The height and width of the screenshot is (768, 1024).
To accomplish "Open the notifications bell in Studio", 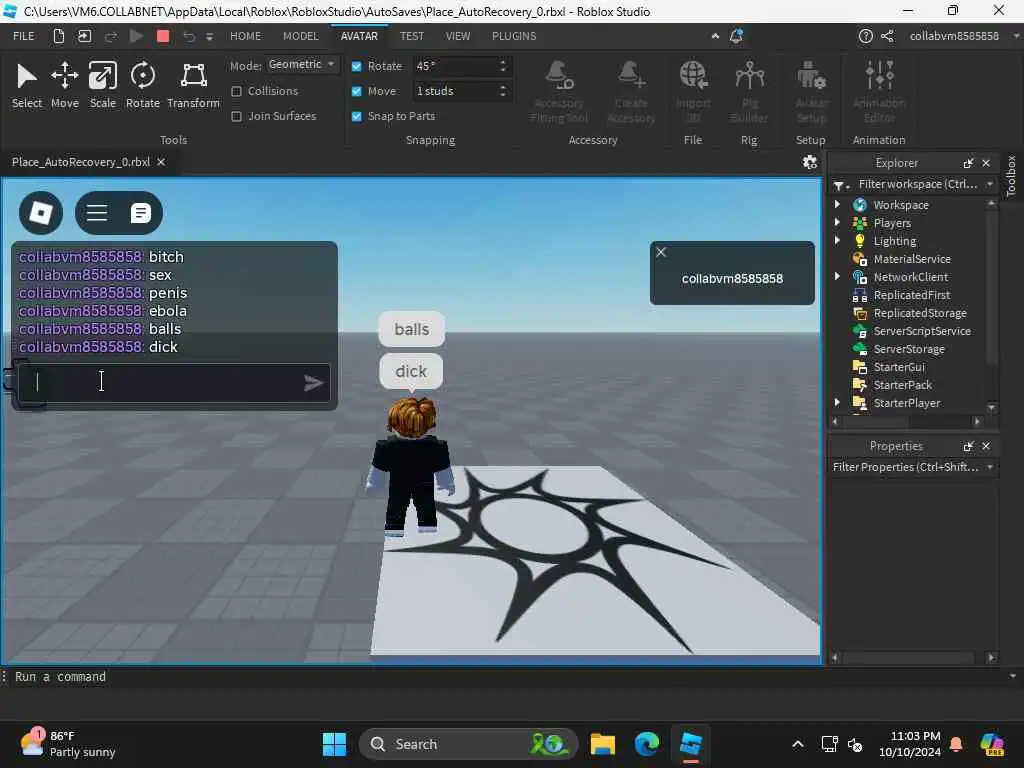I will pos(737,36).
